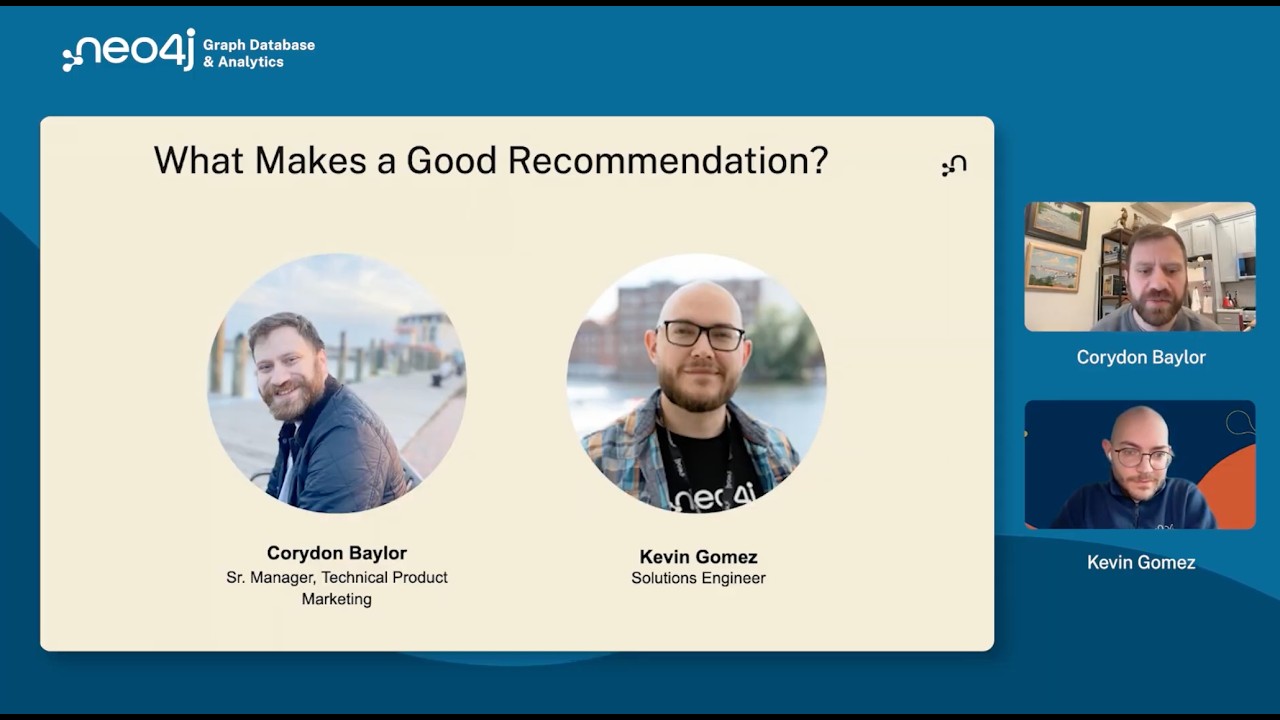Click Kevin Gomez's circular slide portrait
This screenshot has height=720, width=1280.
pos(697,383)
